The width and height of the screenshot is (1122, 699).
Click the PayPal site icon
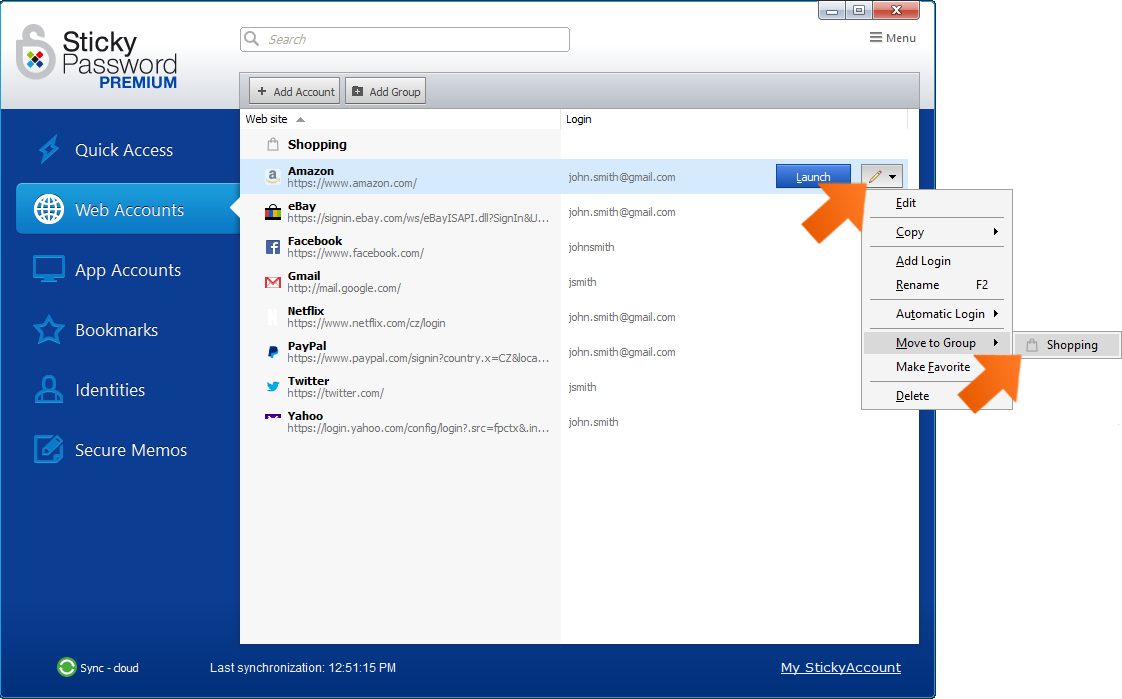click(273, 352)
